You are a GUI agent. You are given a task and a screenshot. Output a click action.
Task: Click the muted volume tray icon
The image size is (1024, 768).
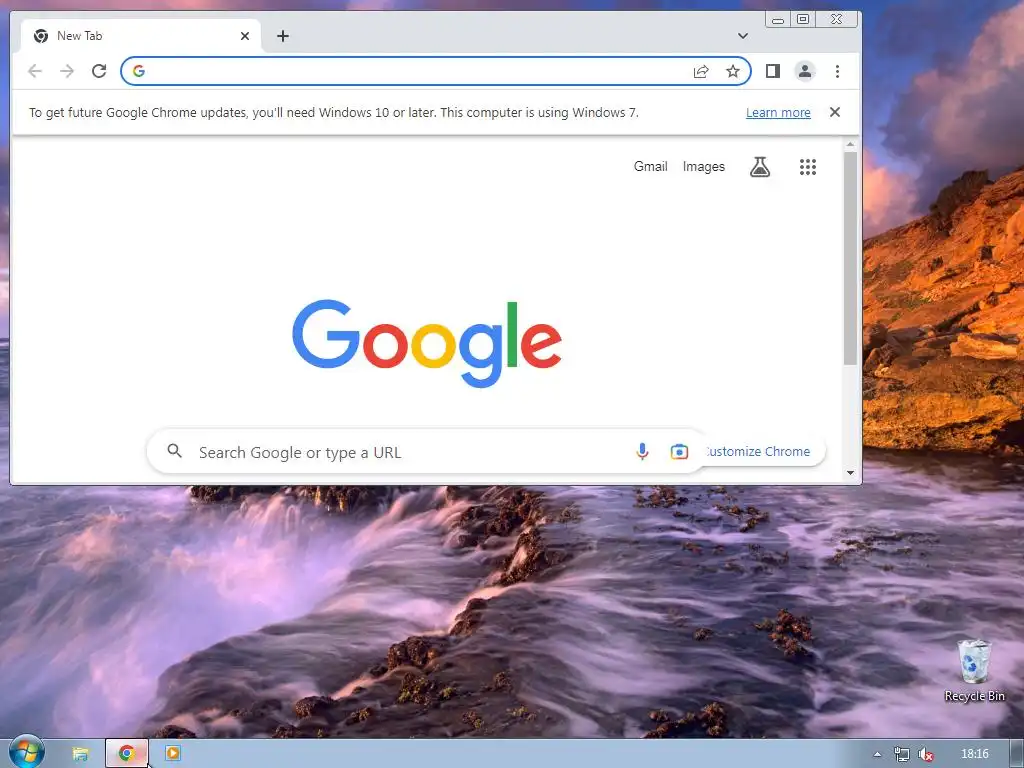click(925, 754)
